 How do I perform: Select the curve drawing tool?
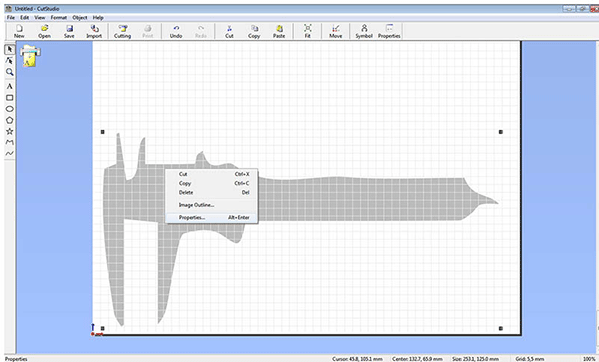pos(10,153)
